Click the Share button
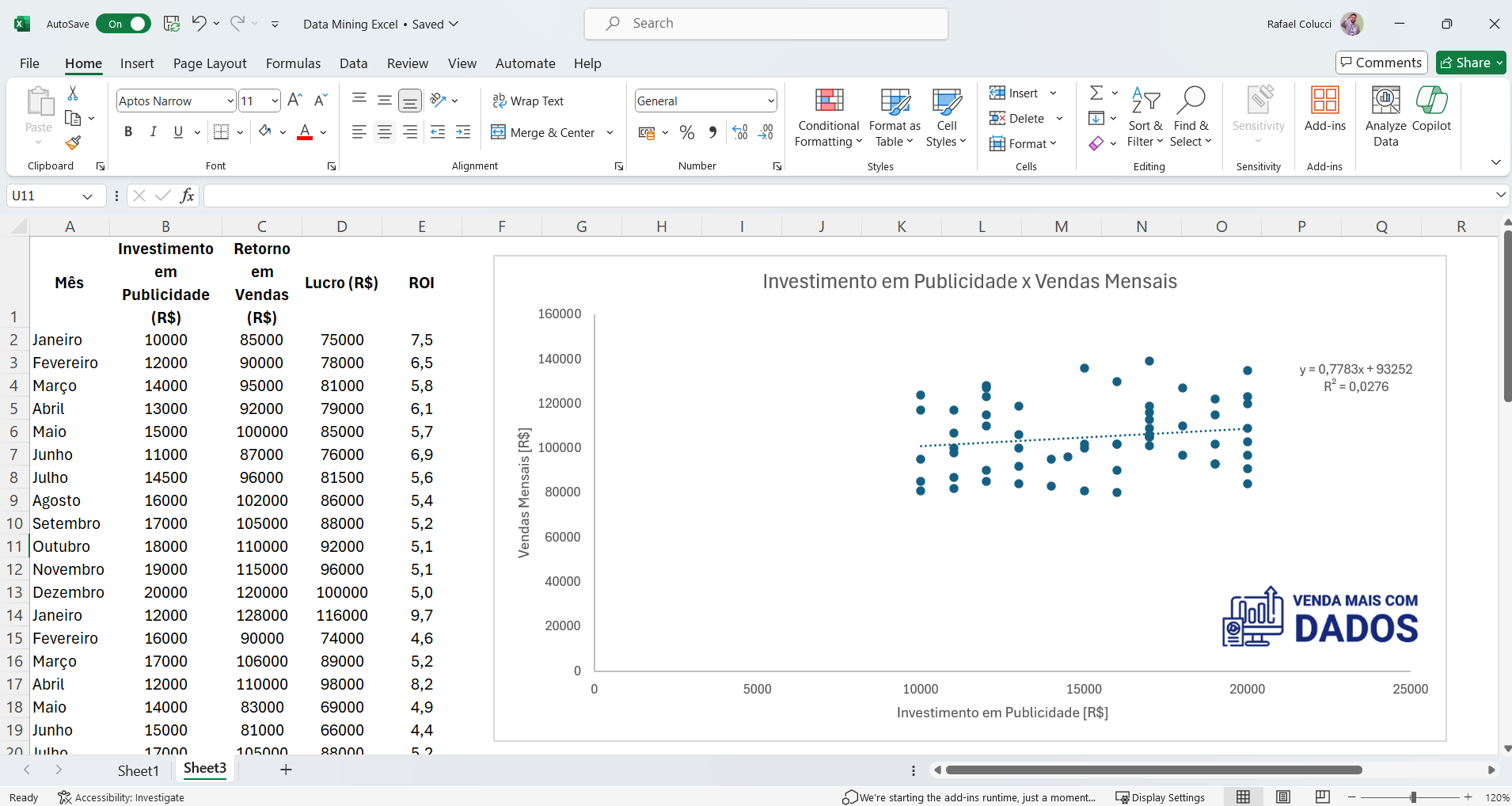The image size is (1512, 806). point(1470,63)
